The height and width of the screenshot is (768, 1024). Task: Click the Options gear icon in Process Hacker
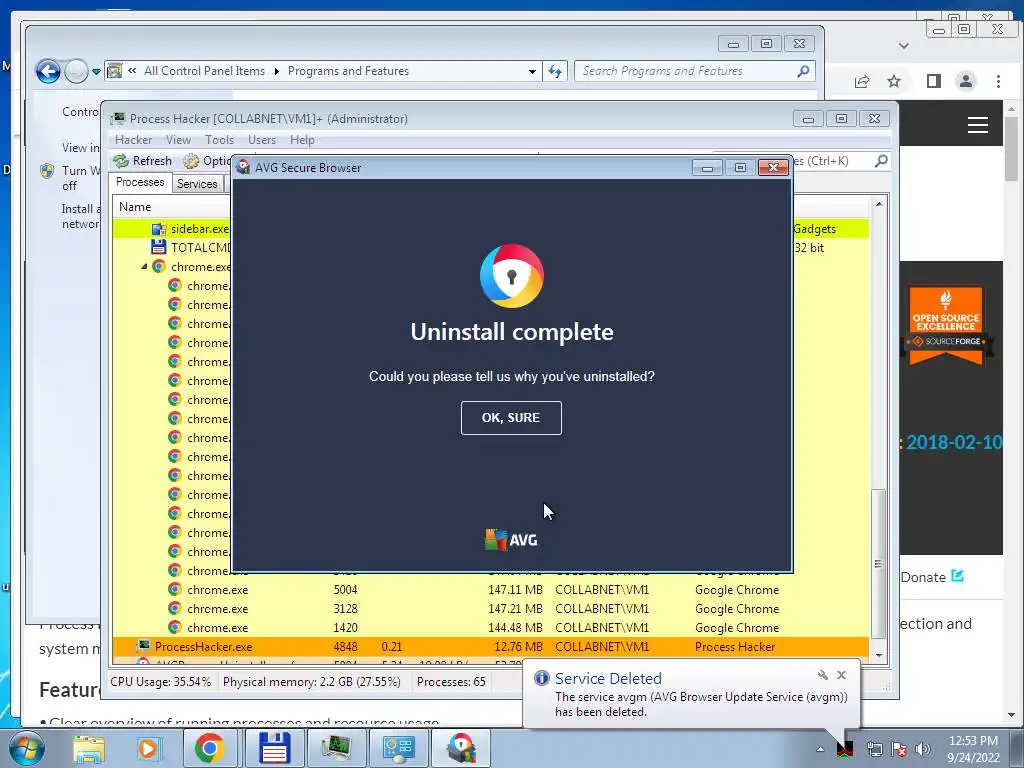coord(191,161)
